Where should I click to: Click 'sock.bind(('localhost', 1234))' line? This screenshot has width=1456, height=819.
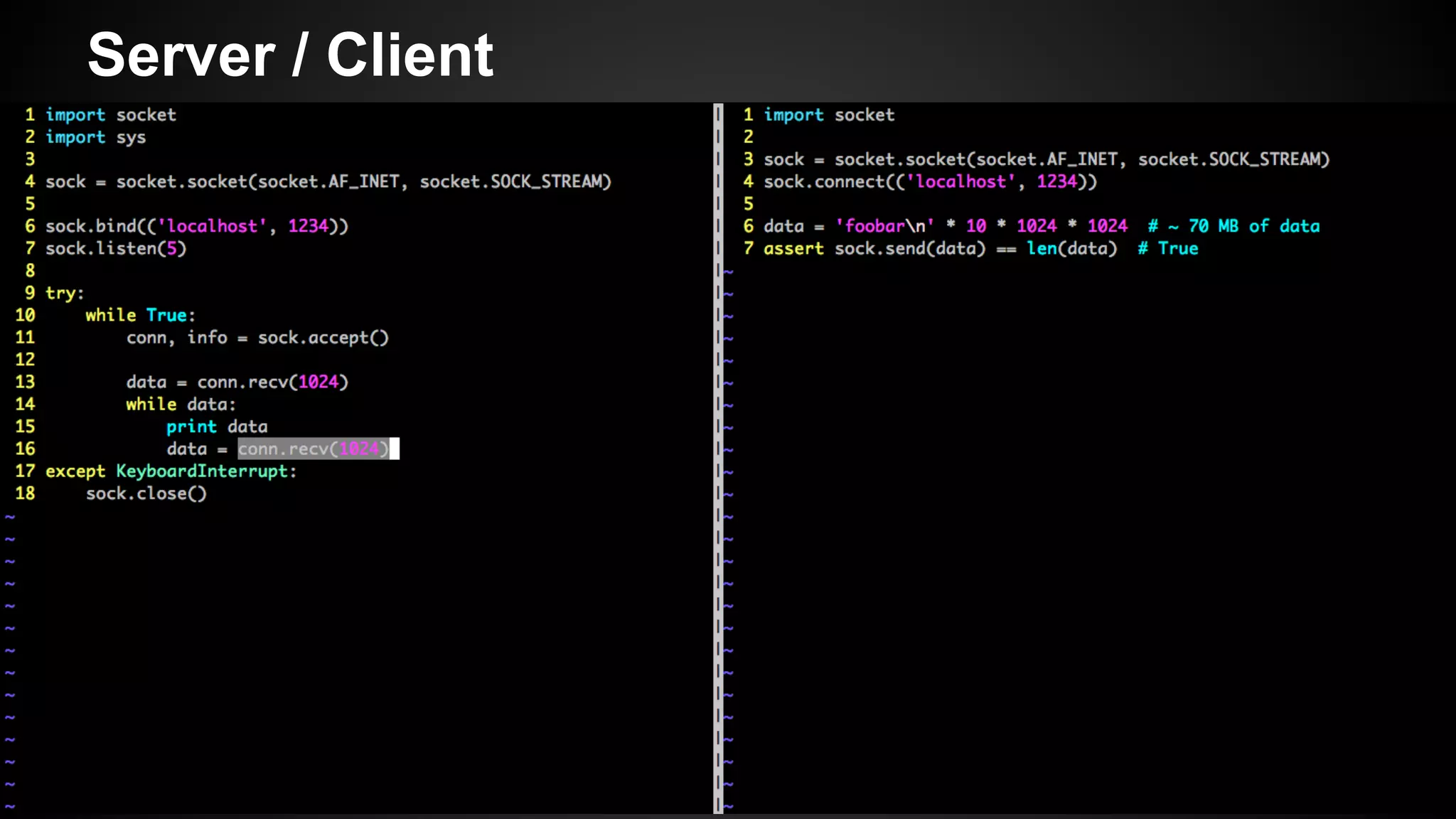[197, 226]
